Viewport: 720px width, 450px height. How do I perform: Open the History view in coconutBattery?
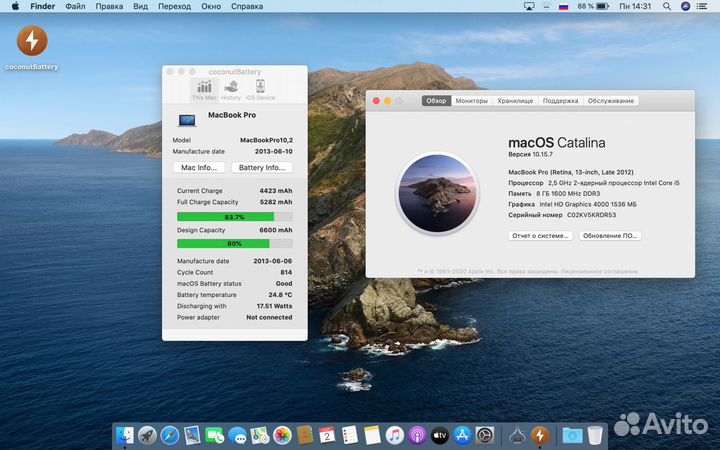[231, 90]
